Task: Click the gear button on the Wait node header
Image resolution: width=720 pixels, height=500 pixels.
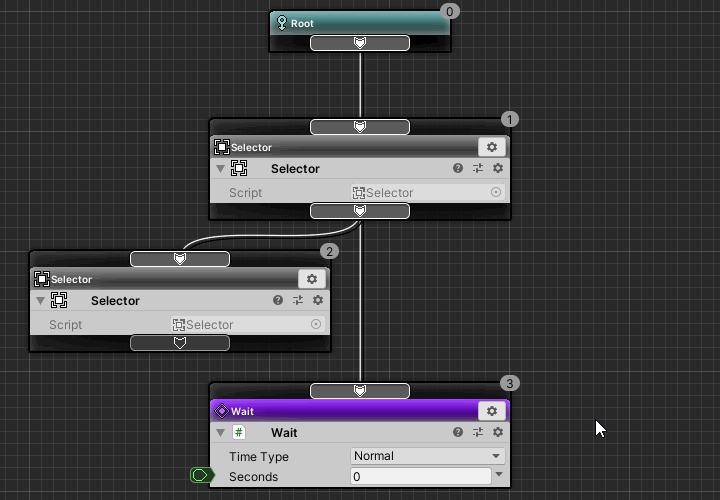Action: point(491,411)
